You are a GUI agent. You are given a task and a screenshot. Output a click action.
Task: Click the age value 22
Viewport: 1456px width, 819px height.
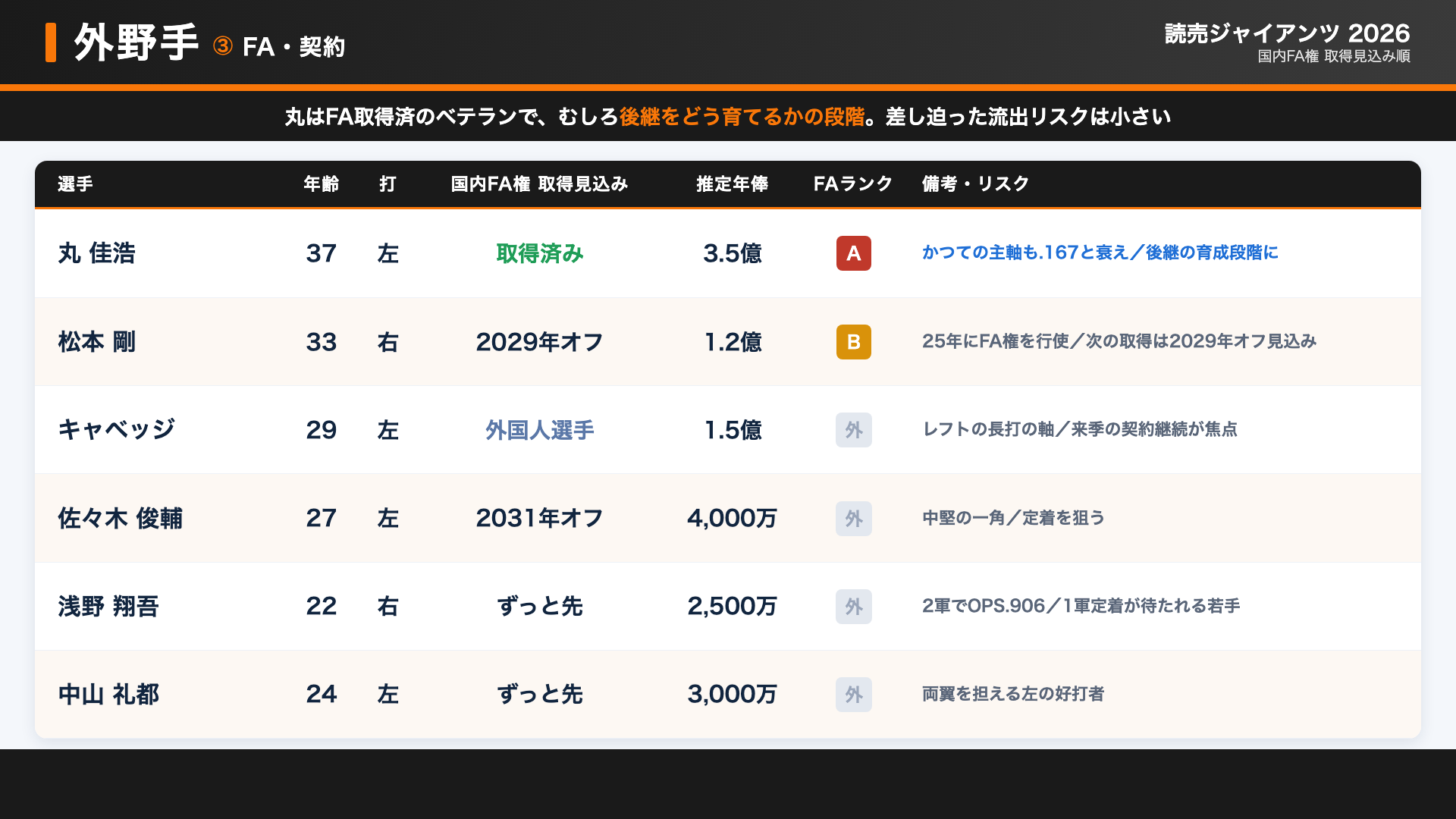(321, 607)
